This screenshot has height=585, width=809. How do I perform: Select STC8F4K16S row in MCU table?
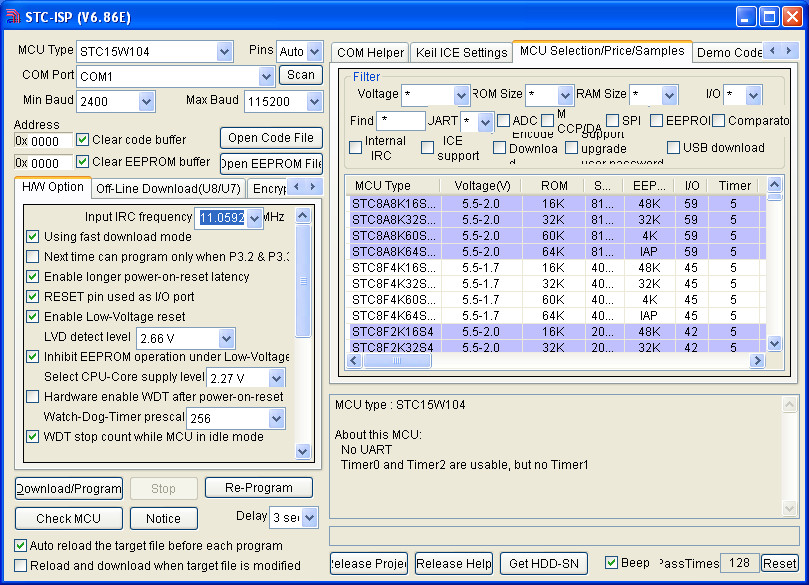point(555,268)
